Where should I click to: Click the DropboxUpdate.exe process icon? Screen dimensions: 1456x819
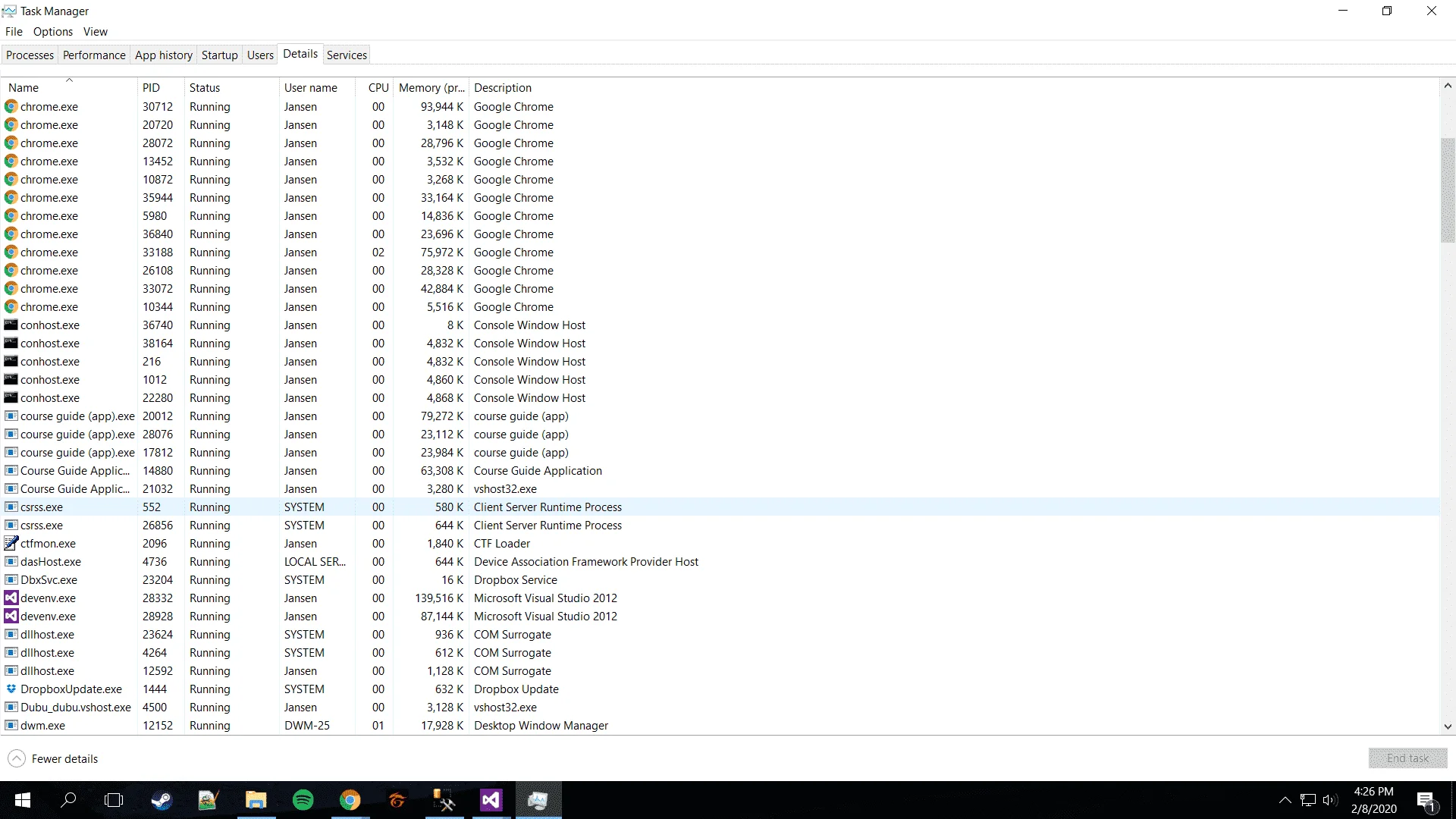click(11, 689)
